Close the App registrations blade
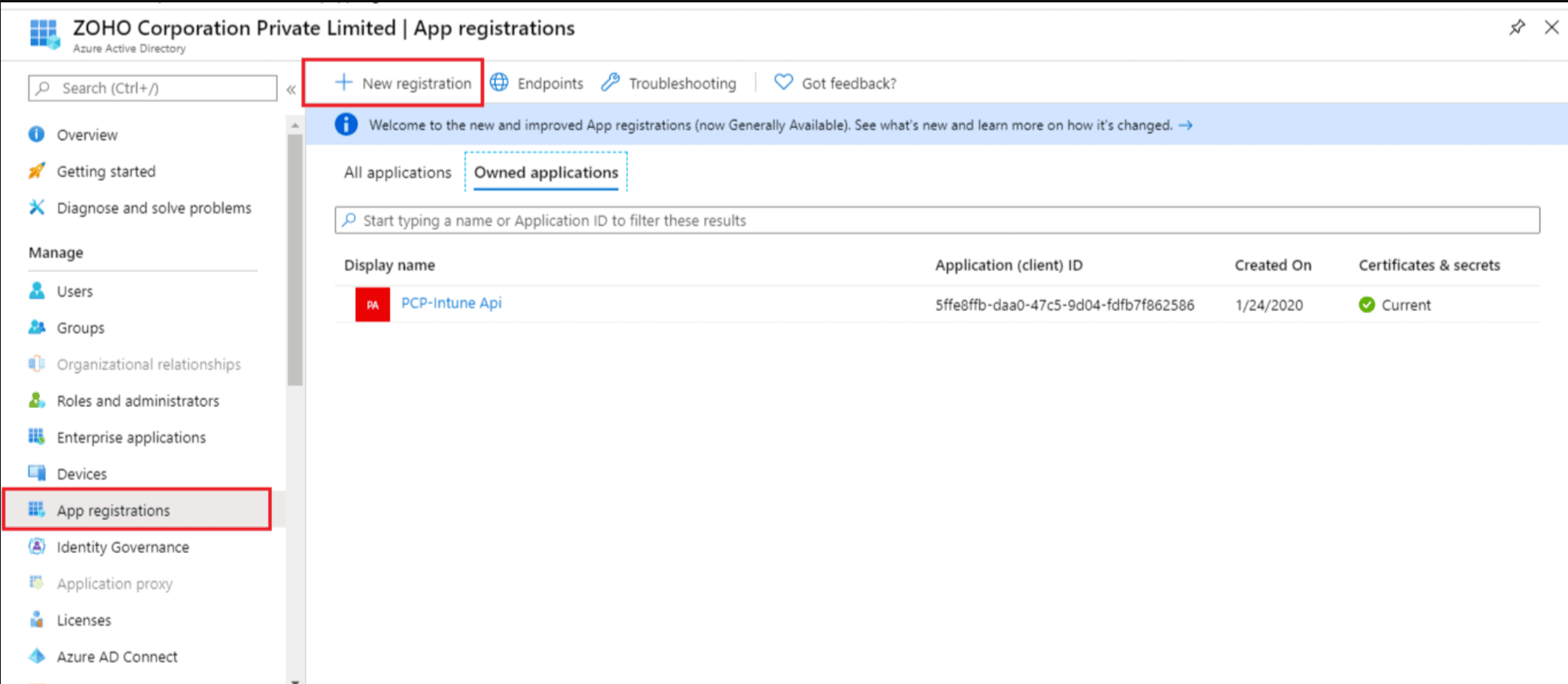 coord(1552,27)
